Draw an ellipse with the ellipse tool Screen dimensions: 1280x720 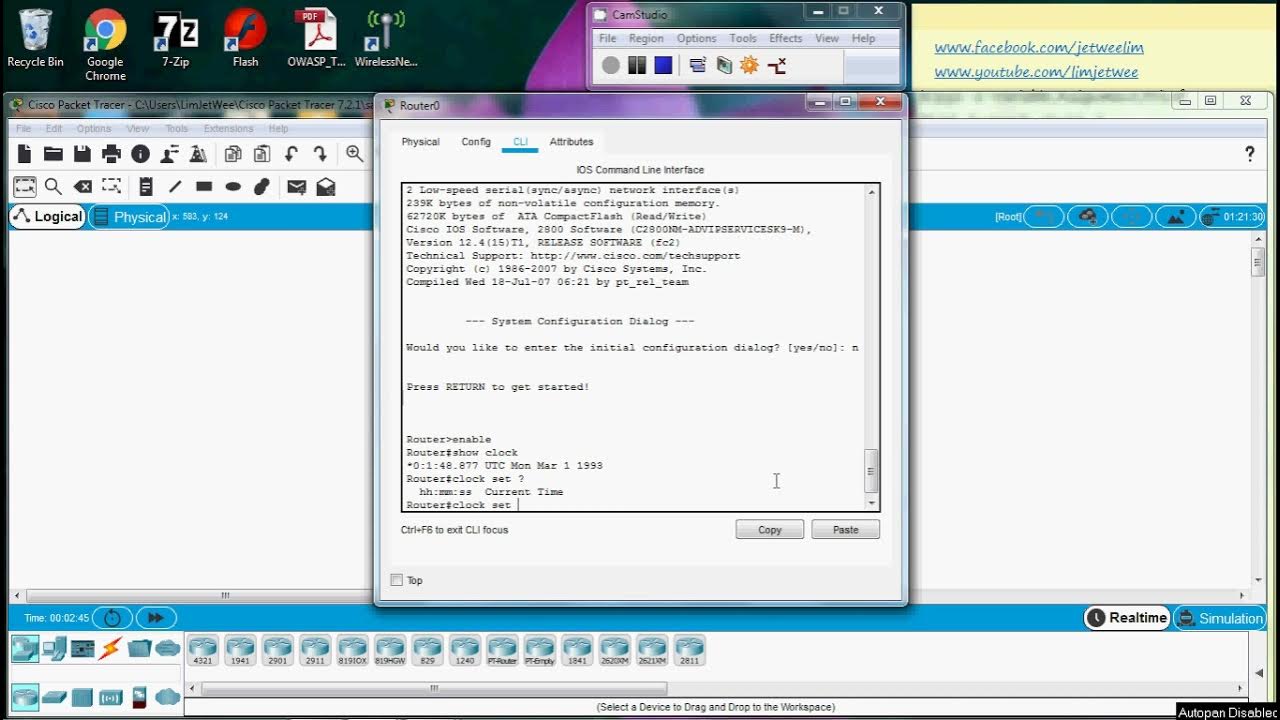(233, 187)
